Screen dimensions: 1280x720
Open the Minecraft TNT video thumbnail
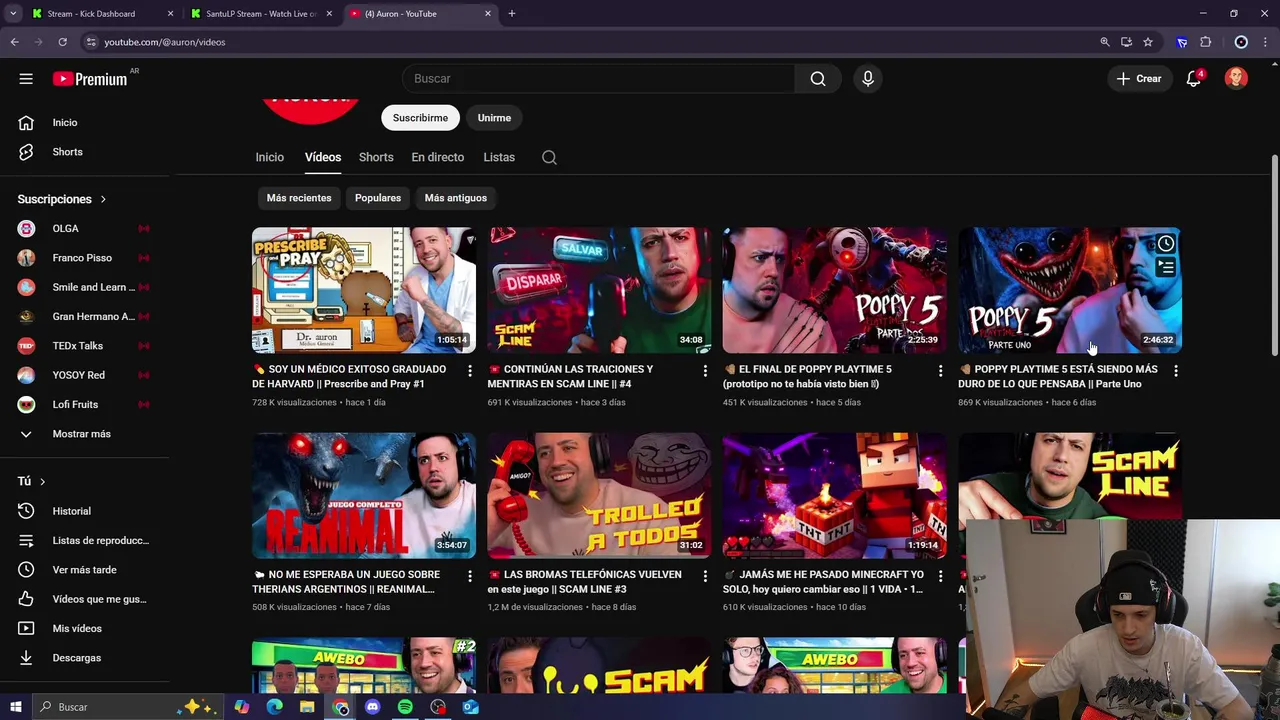[835, 495]
